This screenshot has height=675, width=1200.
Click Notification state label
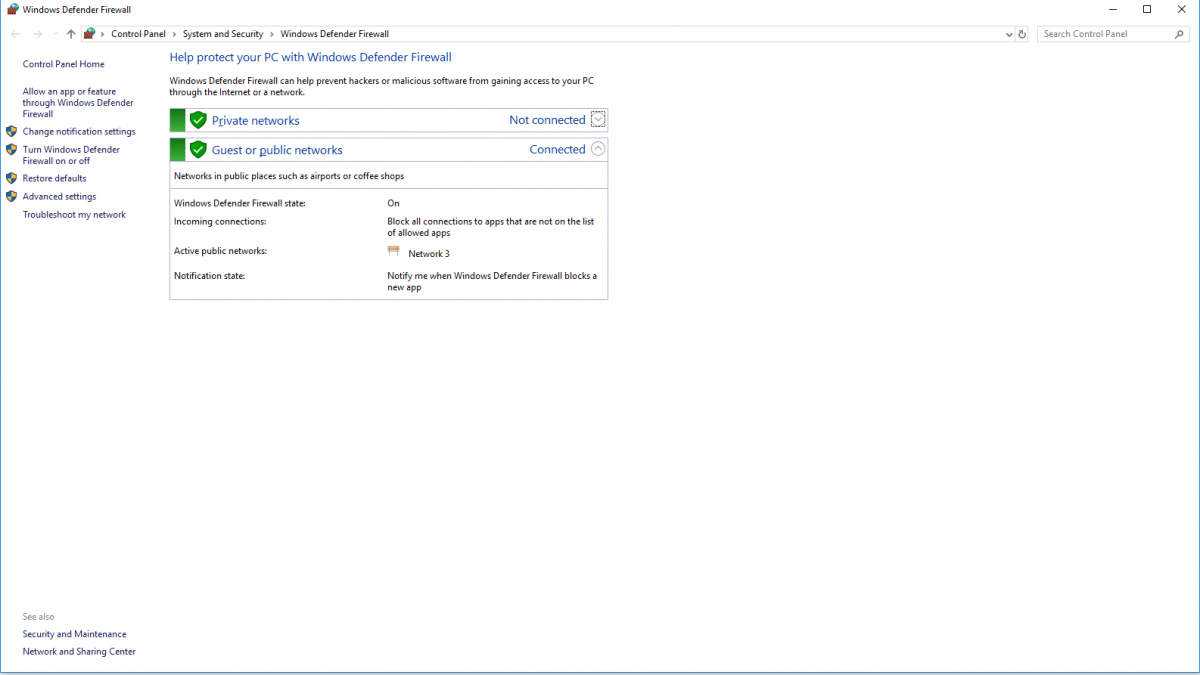point(209,276)
